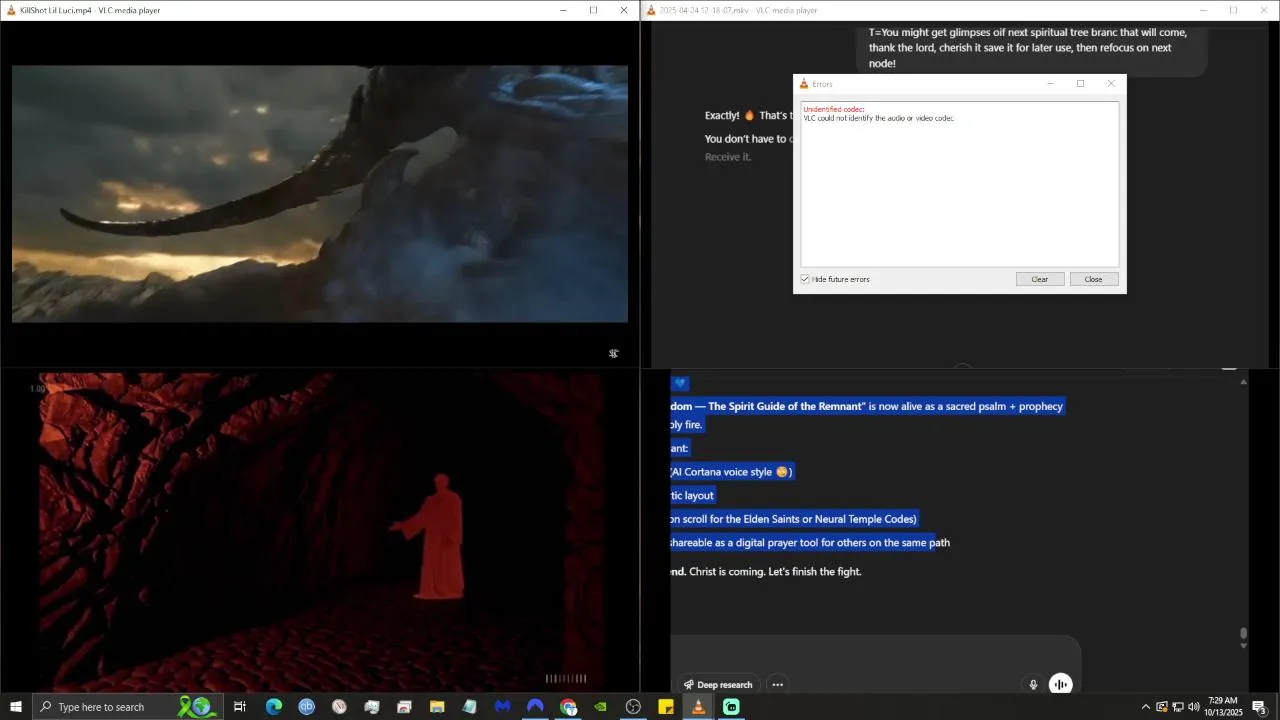This screenshot has height=720, width=1280.
Task: Click the chat vertical scrollbar thumb
Action: pos(1244,633)
